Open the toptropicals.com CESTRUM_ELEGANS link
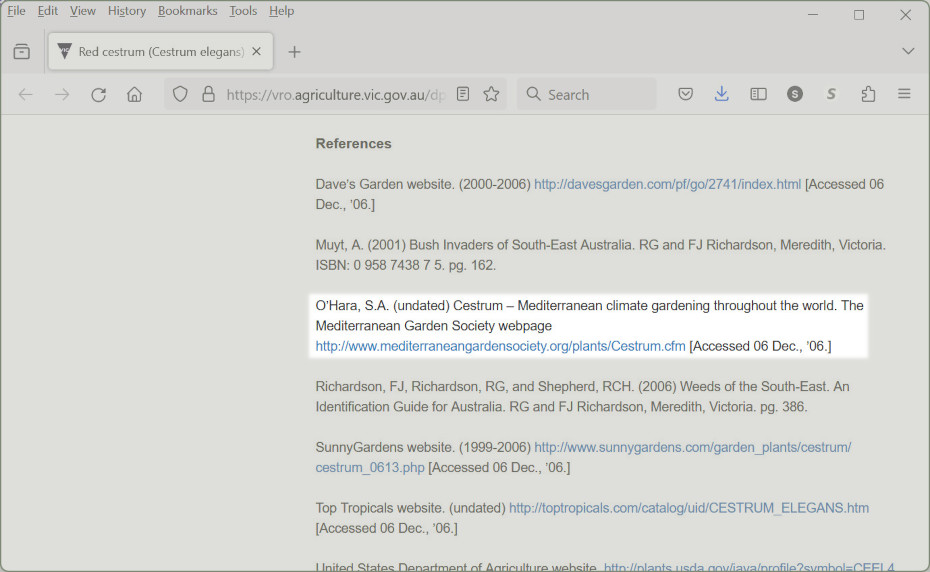This screenshot has height=572, width=930. coord(688,508)
